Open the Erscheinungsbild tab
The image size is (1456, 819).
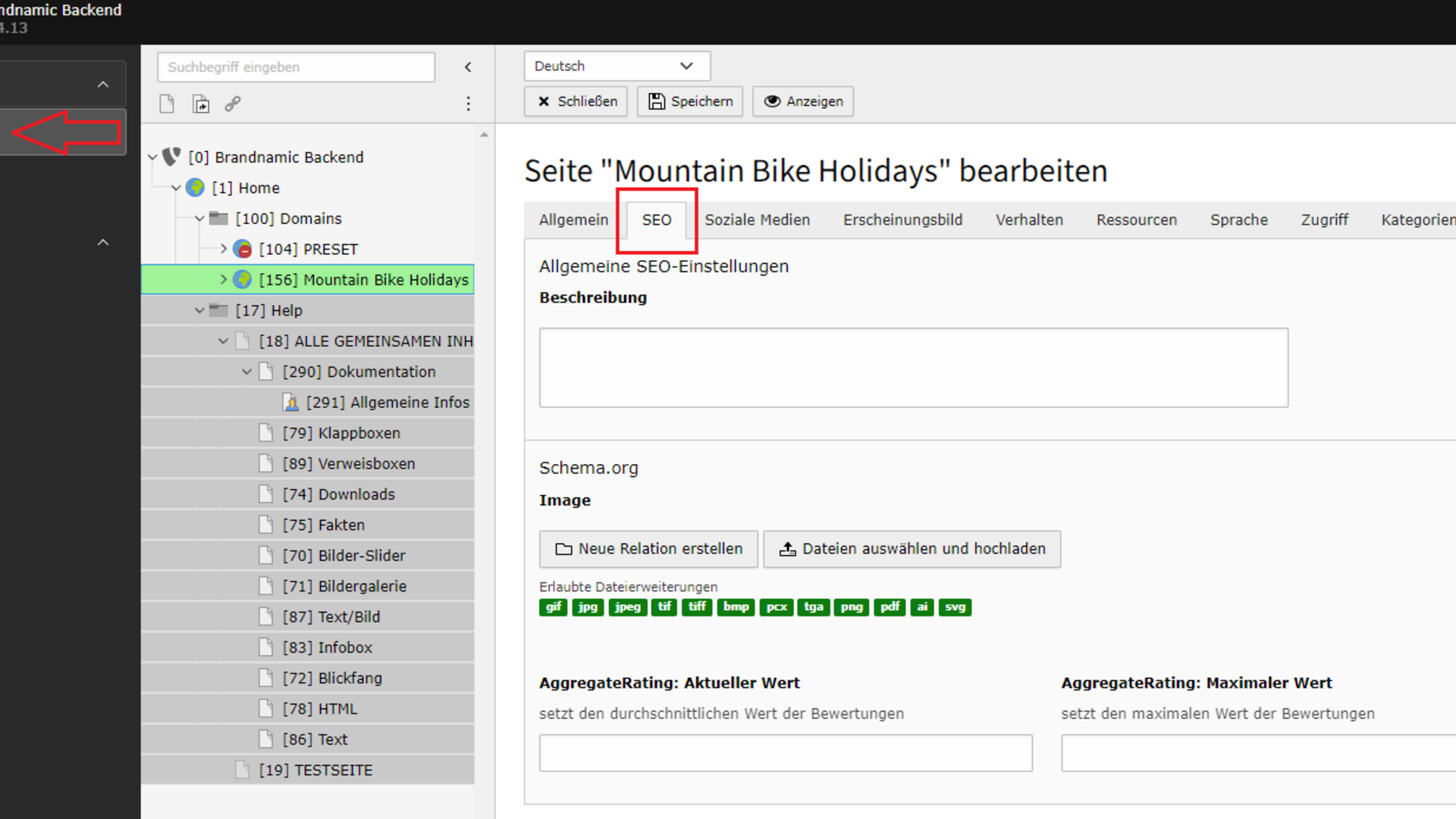coord(902,220)
